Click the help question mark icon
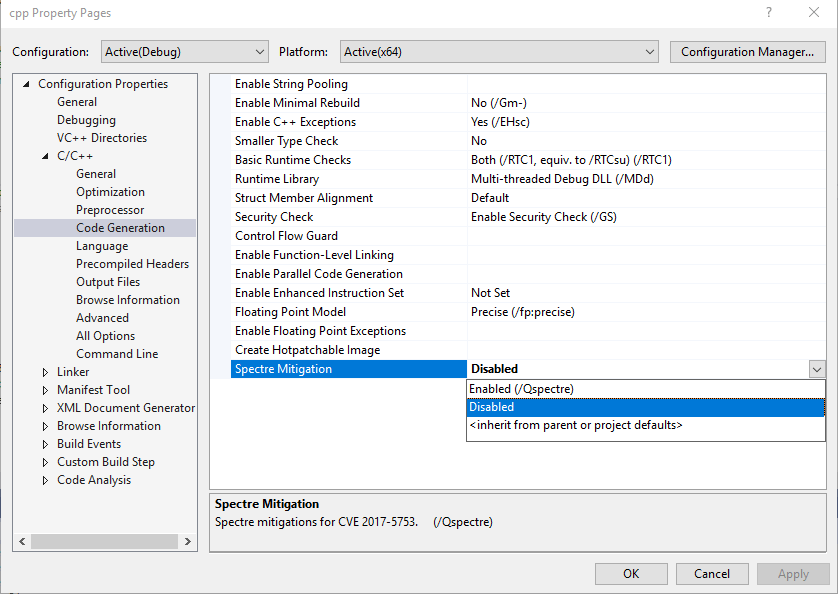Screen dimensions: 838x594 [x=768, y=12]
